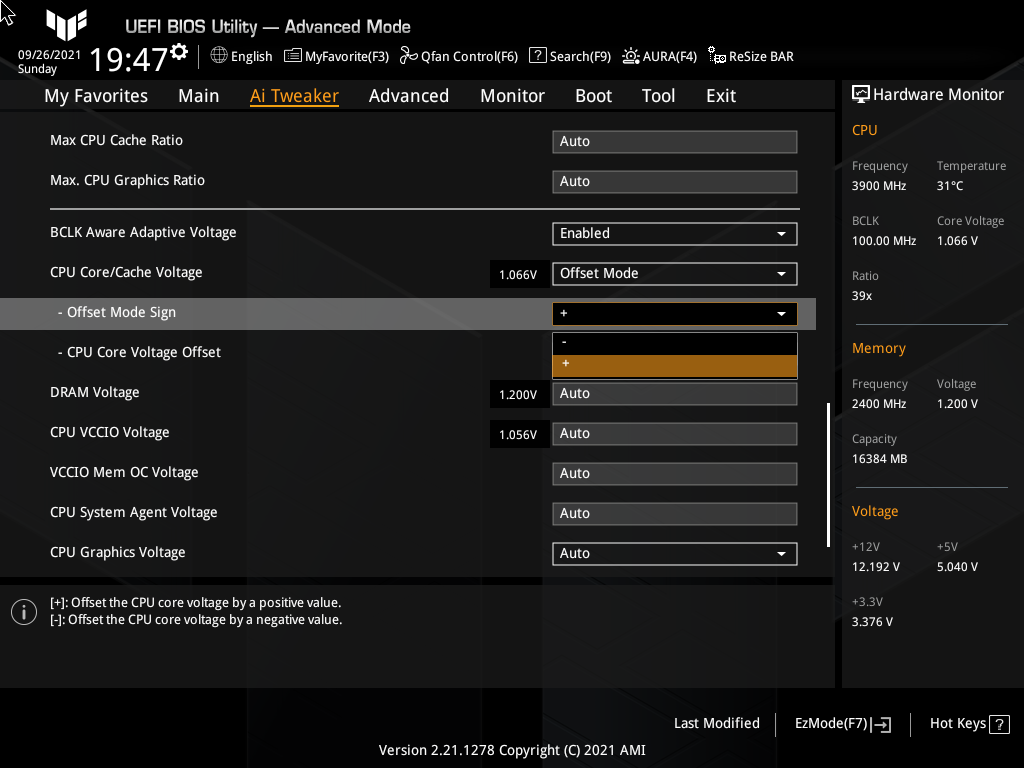Set BCLK Aware Adaptive Voltage option
The height and width of the screenshot is (768, 1024).
[674, 233]
